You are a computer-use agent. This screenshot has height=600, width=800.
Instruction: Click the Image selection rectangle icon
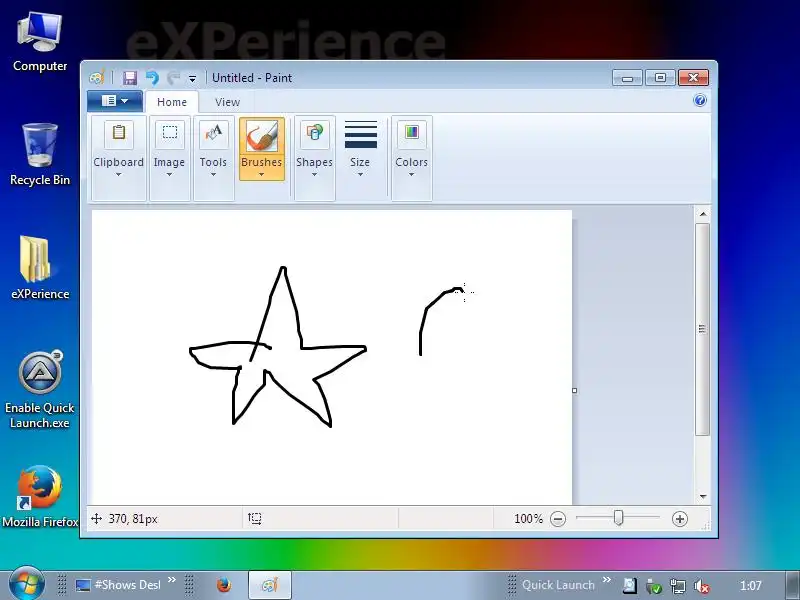(169, 133)
